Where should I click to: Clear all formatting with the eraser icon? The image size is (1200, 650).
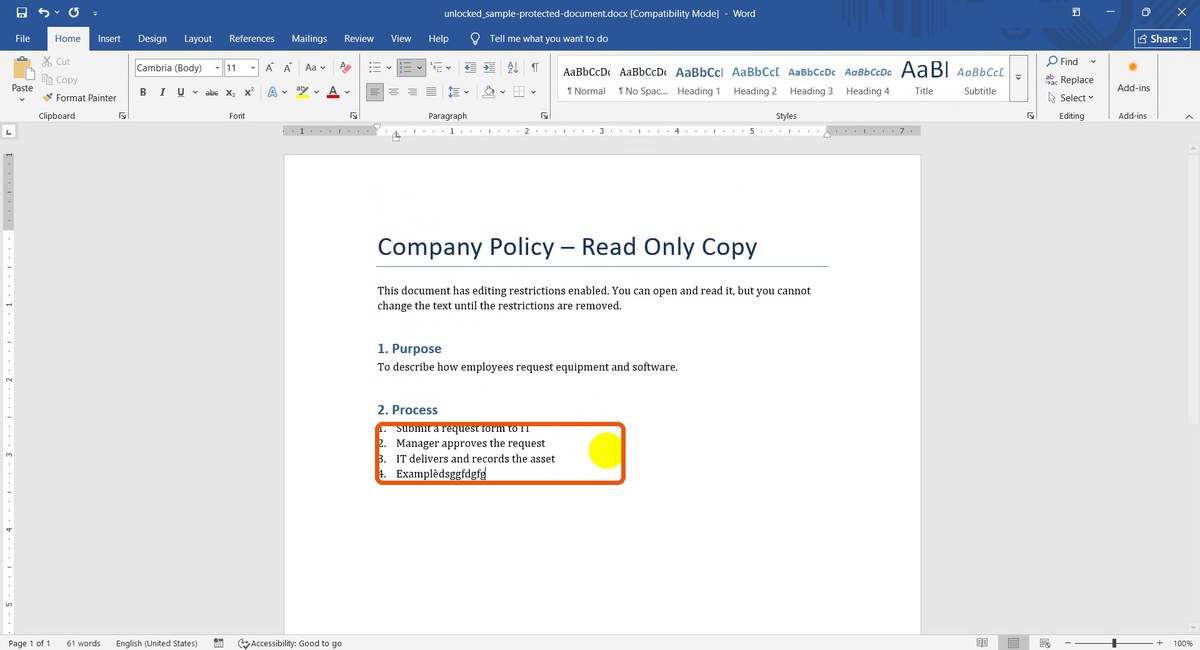345,68
